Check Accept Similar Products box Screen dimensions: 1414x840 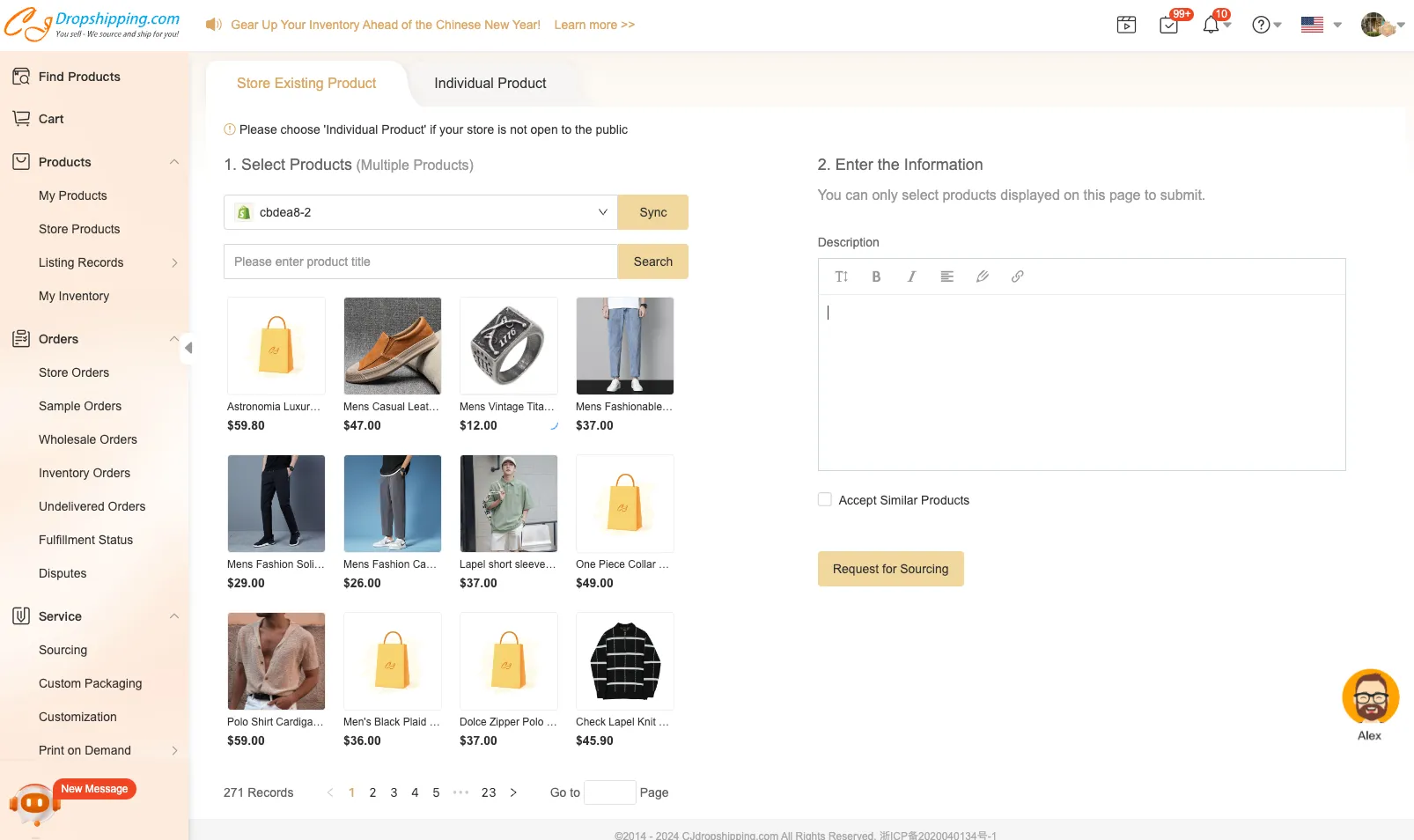[825, 500]
